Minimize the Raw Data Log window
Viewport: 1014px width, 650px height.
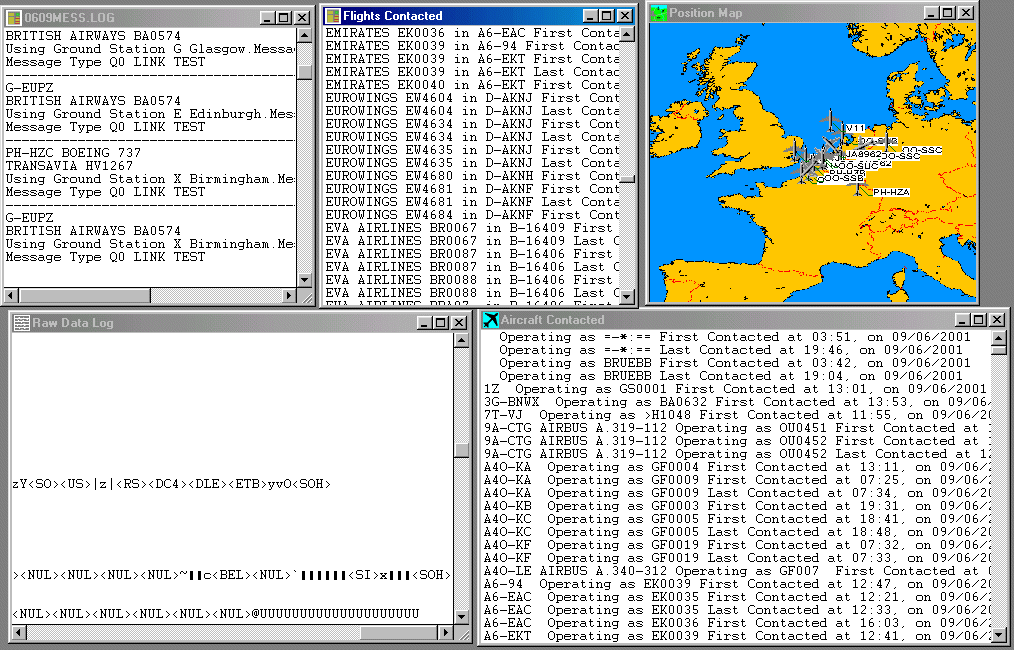click(424, 323)
